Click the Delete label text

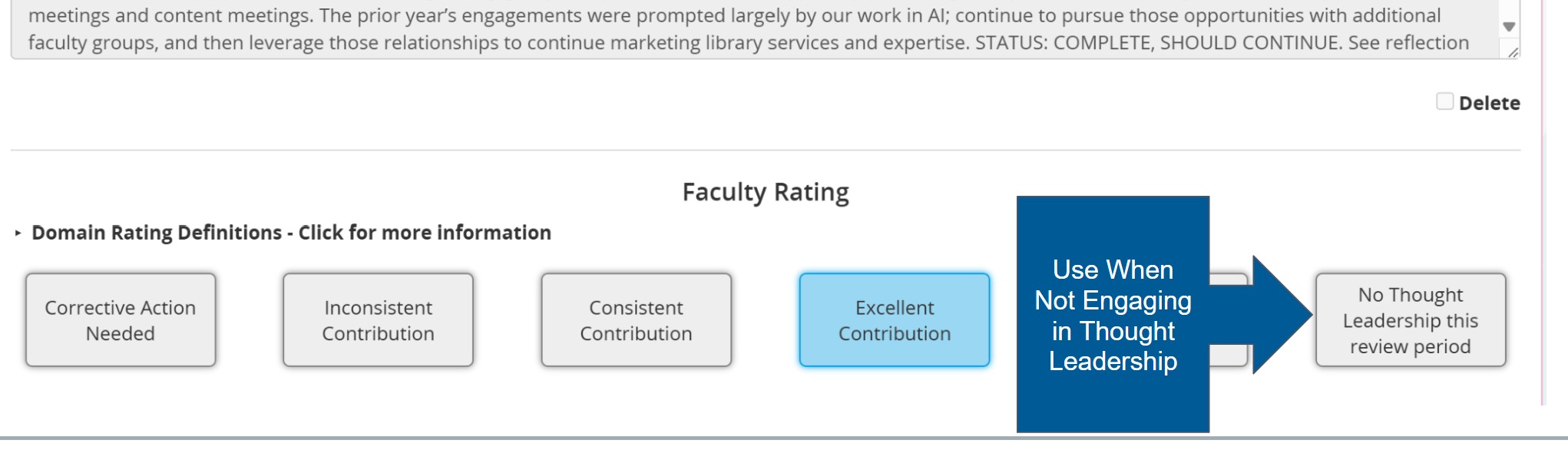click(1489, 103)
